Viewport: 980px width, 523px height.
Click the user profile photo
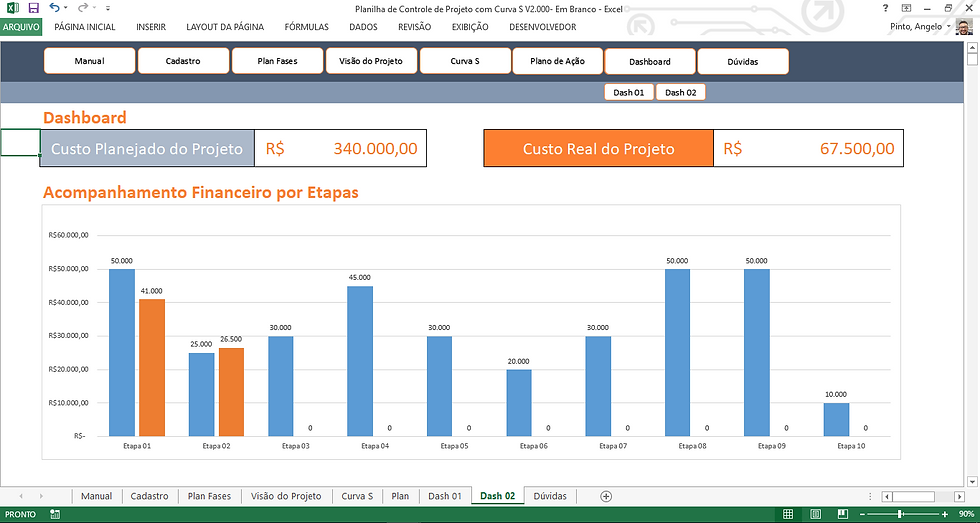(x=964, y=27)
